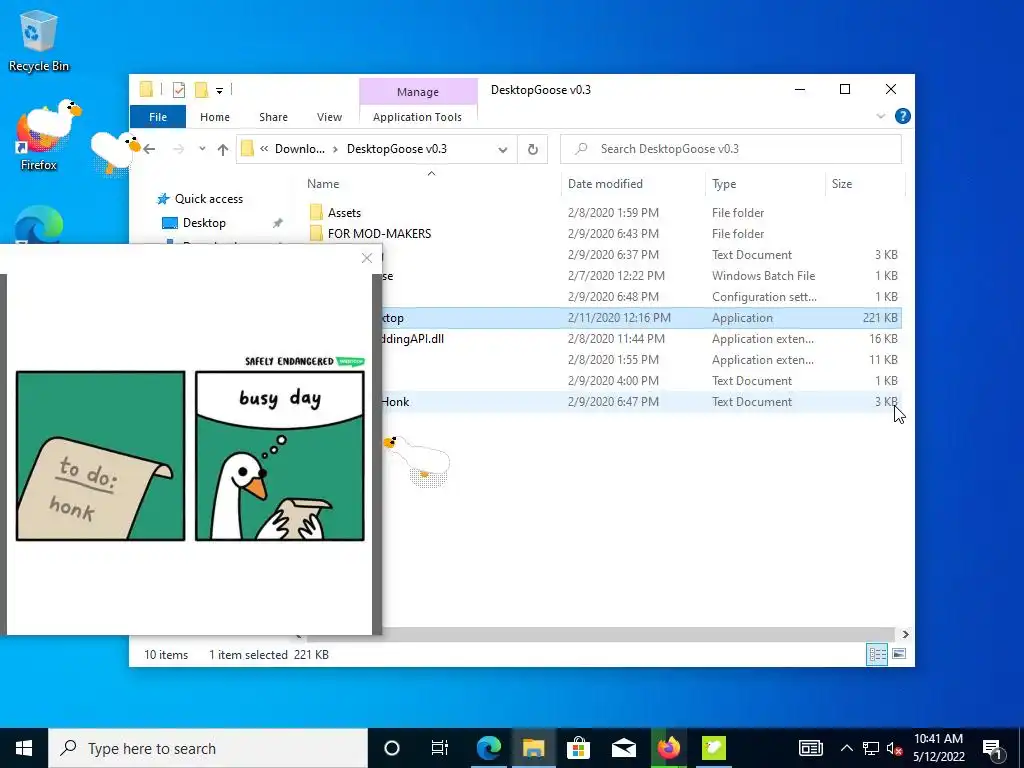Image resolution: width=1024 pixels, height=768 pixels.
Task: Switch to Details view layout icon
Action: coord(877,654)
